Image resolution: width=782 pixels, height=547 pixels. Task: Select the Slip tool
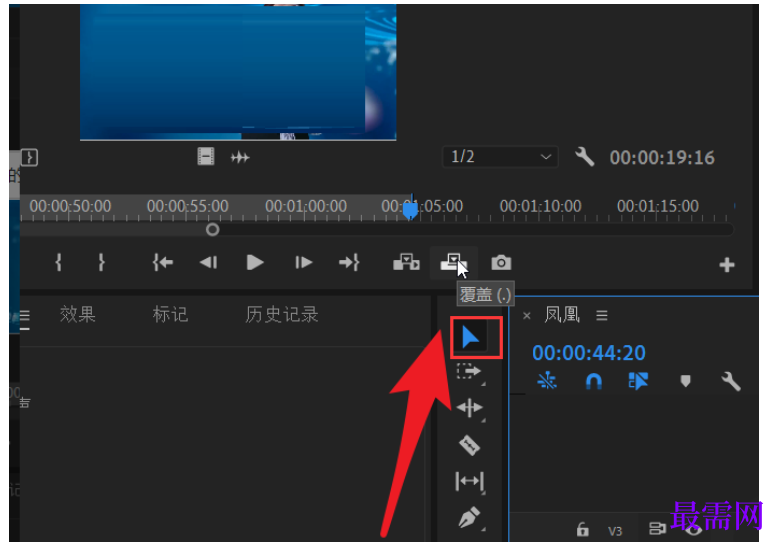point(469,481)
